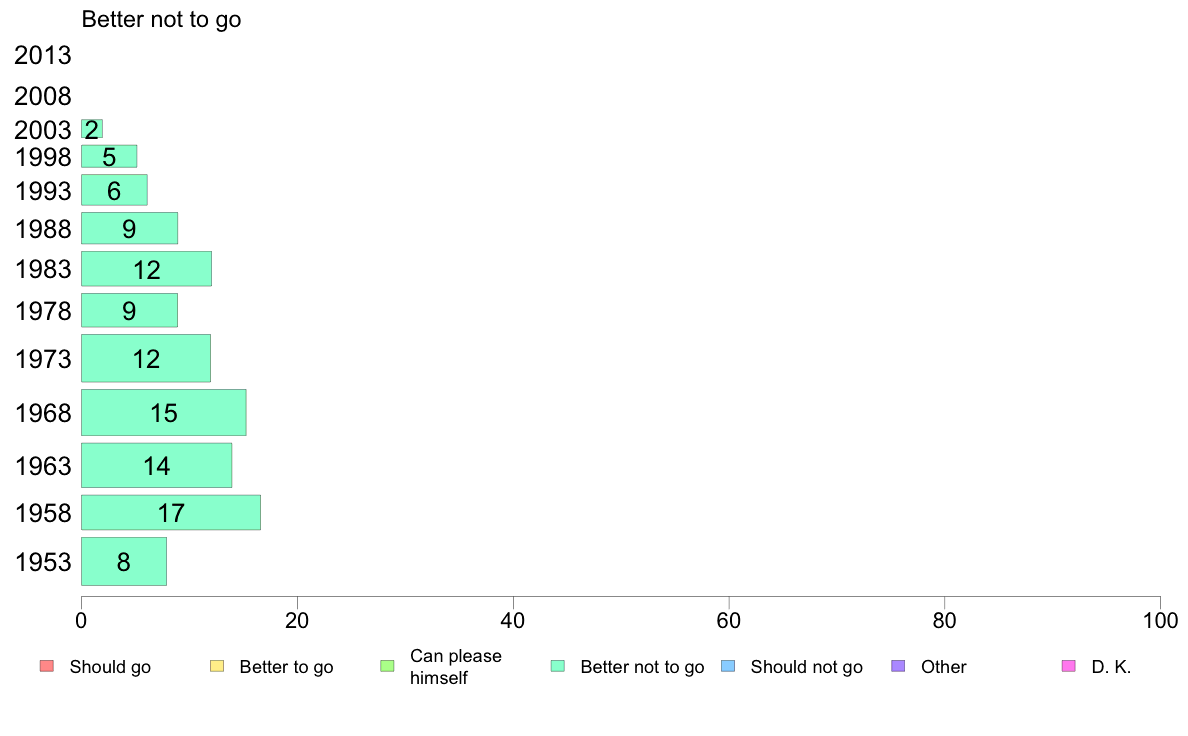The image size is (1188, 736).
Task: Select the green Can please himself swatch
Action: (x=387, y=666)
